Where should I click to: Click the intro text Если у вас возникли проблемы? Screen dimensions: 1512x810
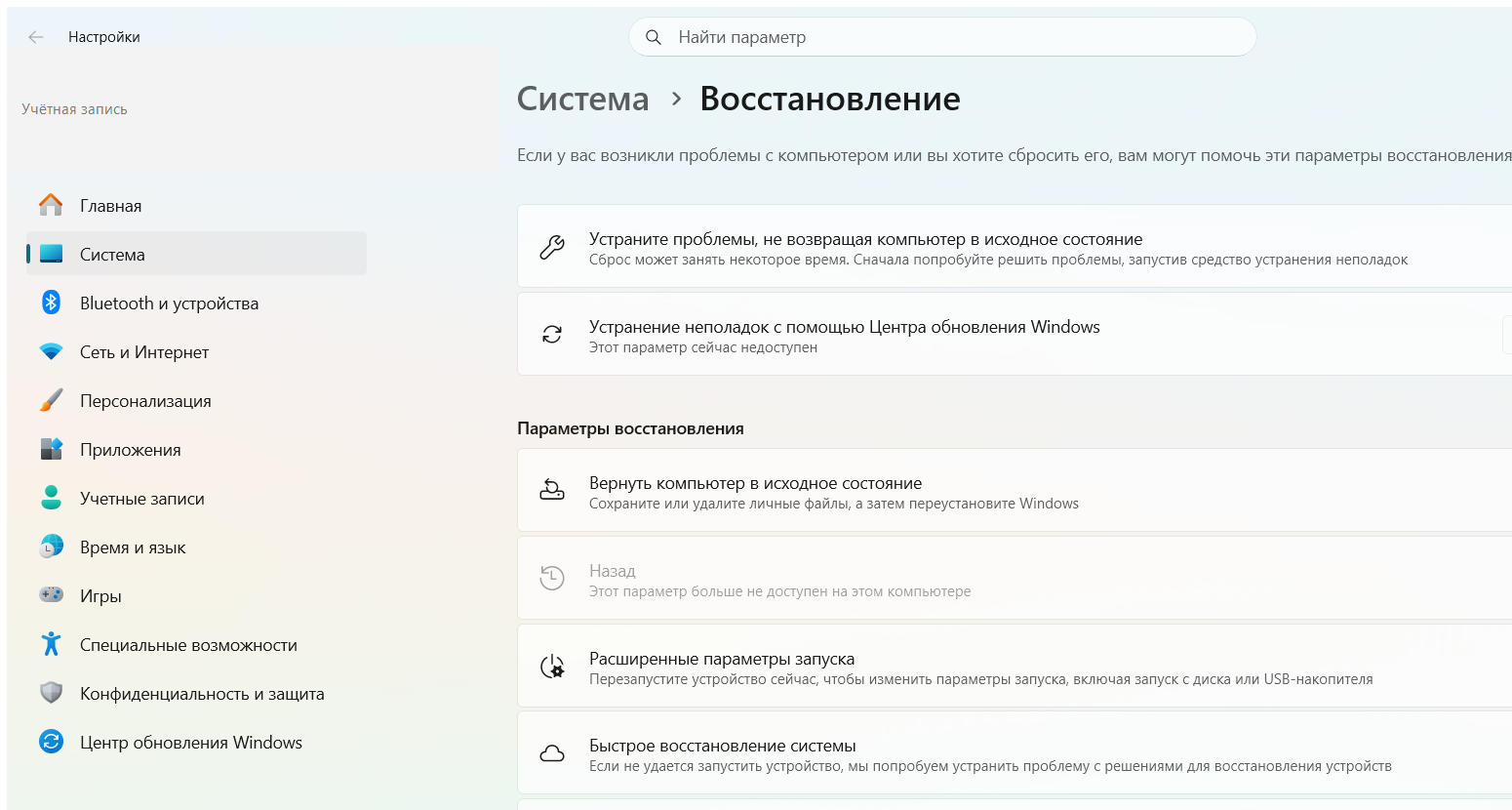[1015, 155]
